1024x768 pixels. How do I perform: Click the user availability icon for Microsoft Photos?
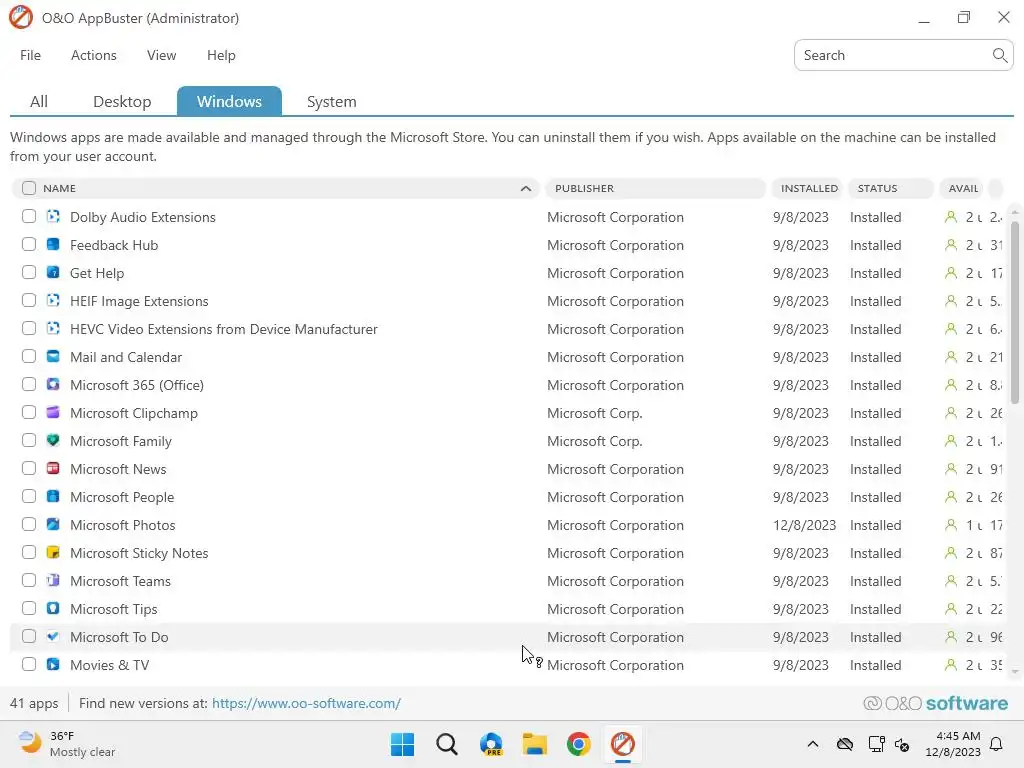pos(951,525)
